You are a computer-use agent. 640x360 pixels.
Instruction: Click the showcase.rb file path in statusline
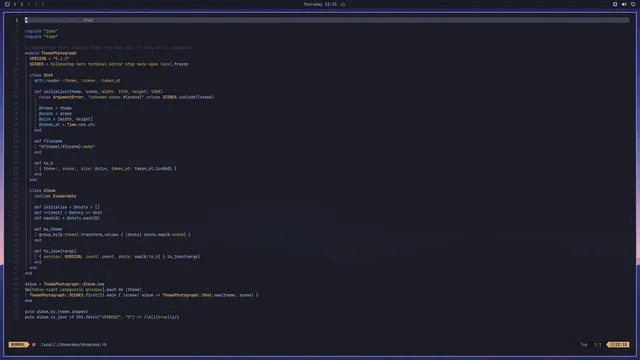(x=73, y=344)
